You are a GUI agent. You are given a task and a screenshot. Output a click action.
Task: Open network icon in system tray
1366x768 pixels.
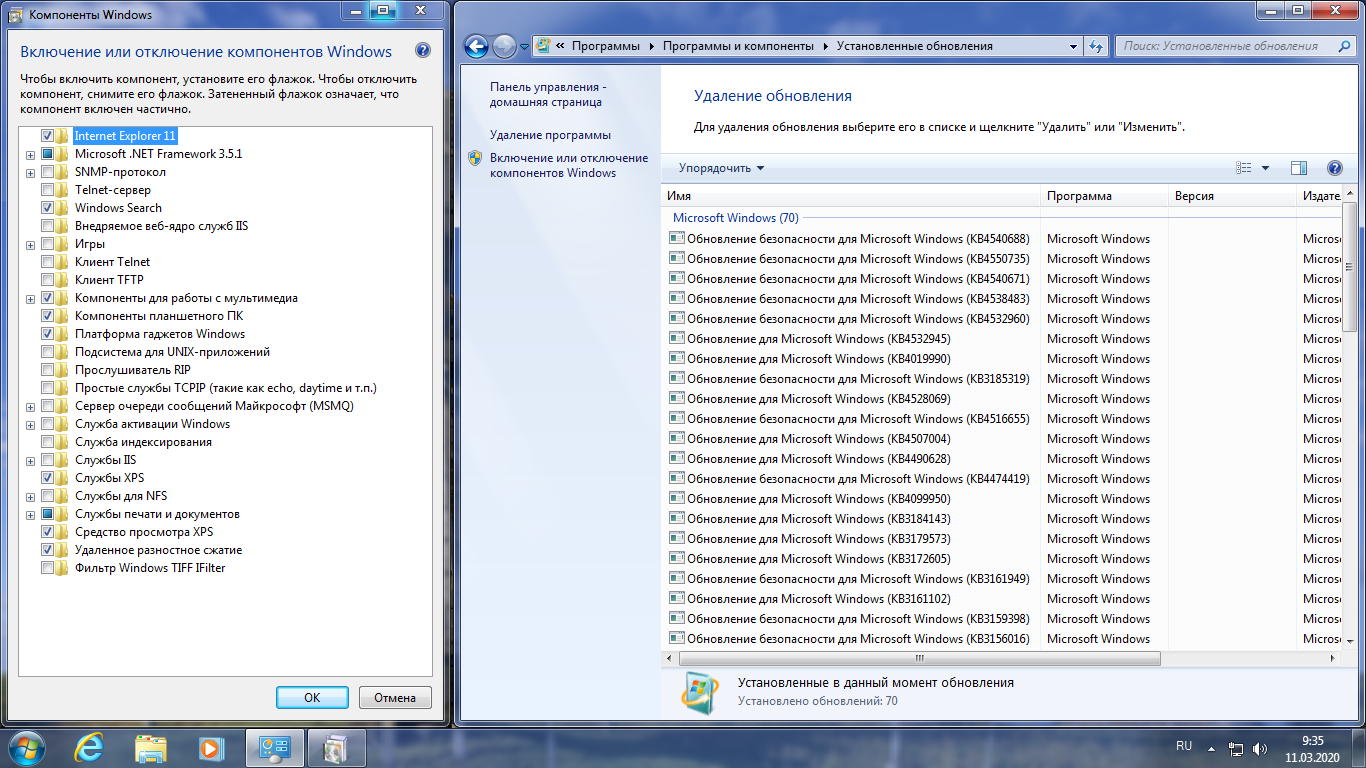click(x=1236, y=748)
